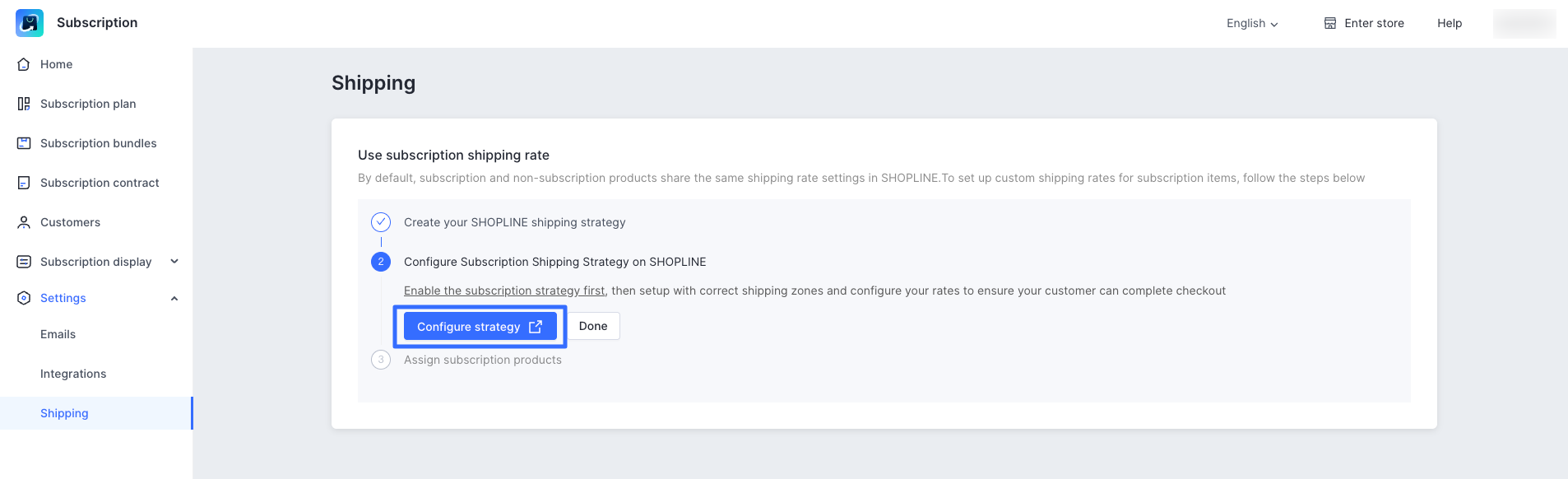Open the Emails settings page
Image resolution: width=1568 pixels, height=479 pixels.
coord(58,334)
